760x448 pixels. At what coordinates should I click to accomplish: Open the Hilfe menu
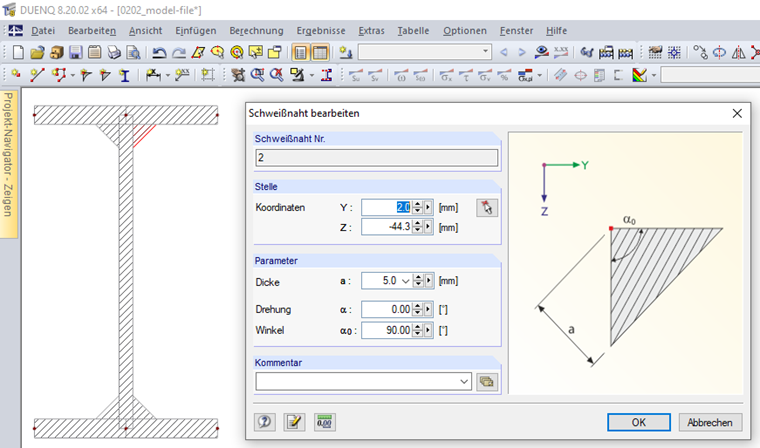pyautogui.click(x=556, y=31)
